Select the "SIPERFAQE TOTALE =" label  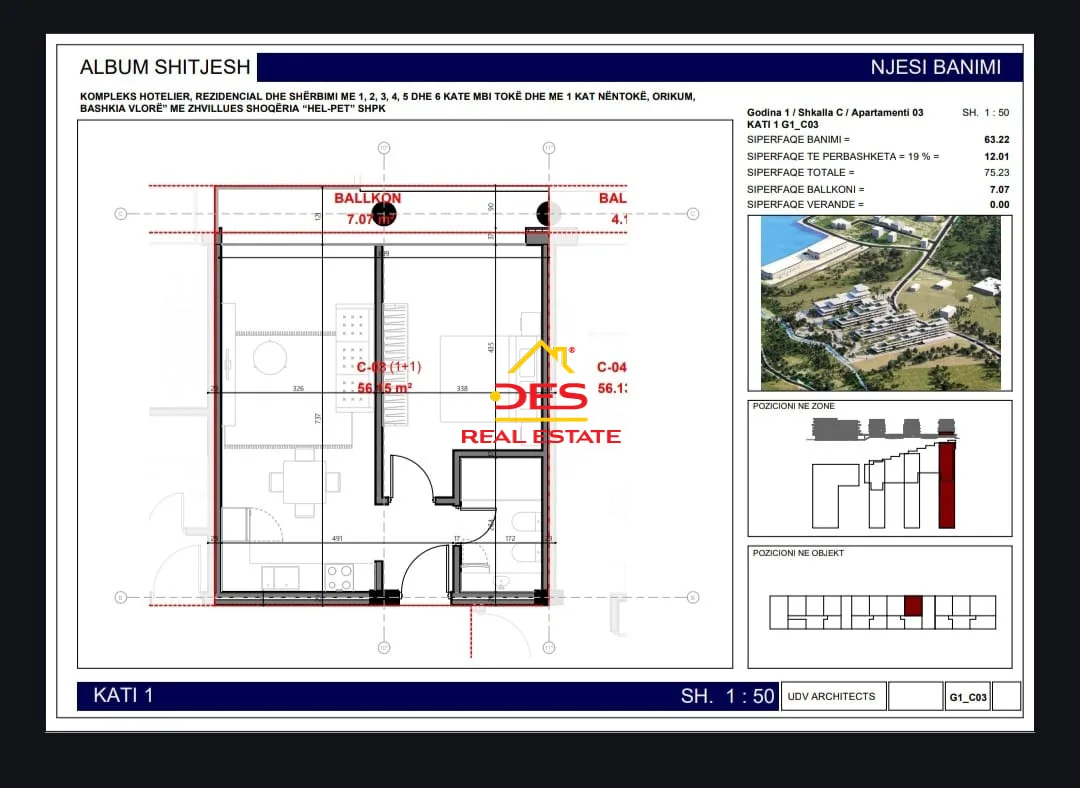coord(800,172)
